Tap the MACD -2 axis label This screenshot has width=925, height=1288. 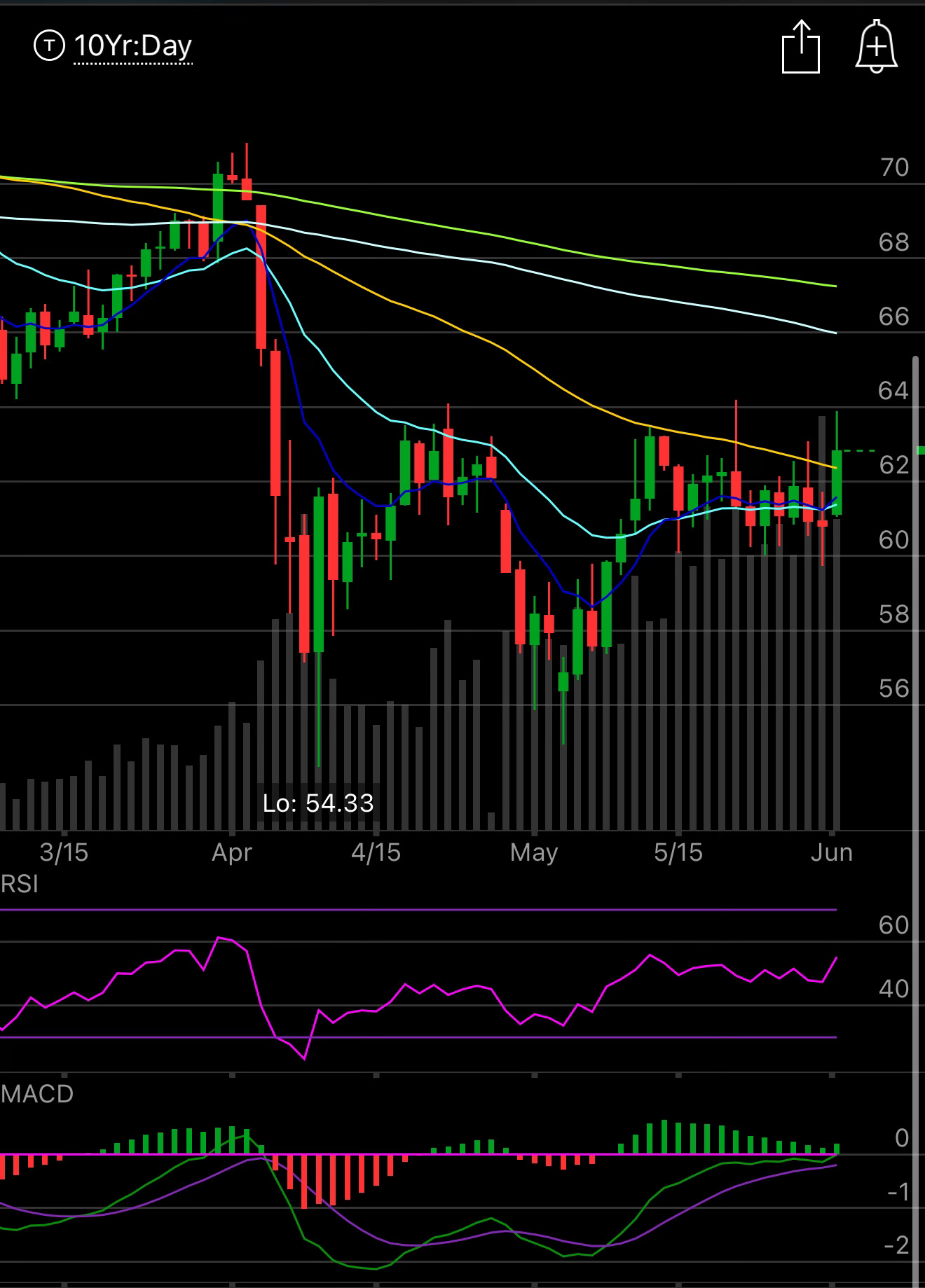897,1245
